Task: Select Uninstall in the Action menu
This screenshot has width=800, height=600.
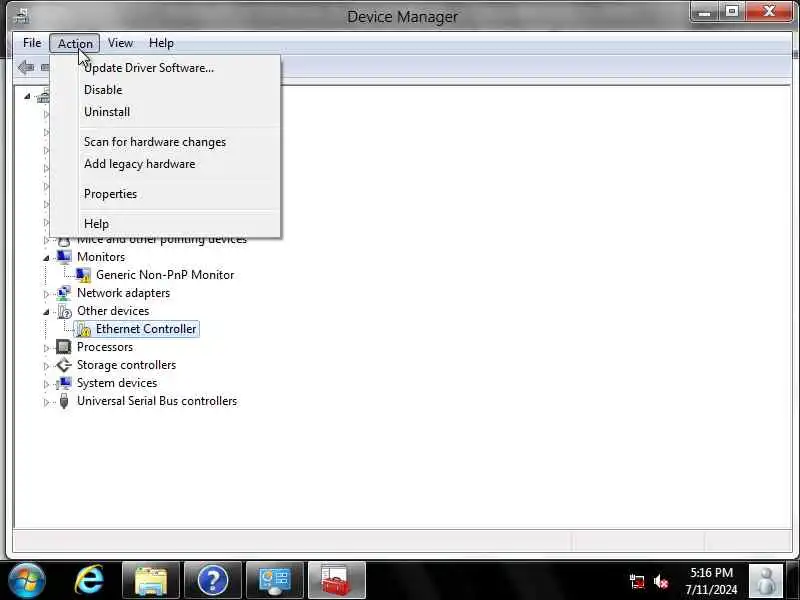Action: click(x=107, y=112)
